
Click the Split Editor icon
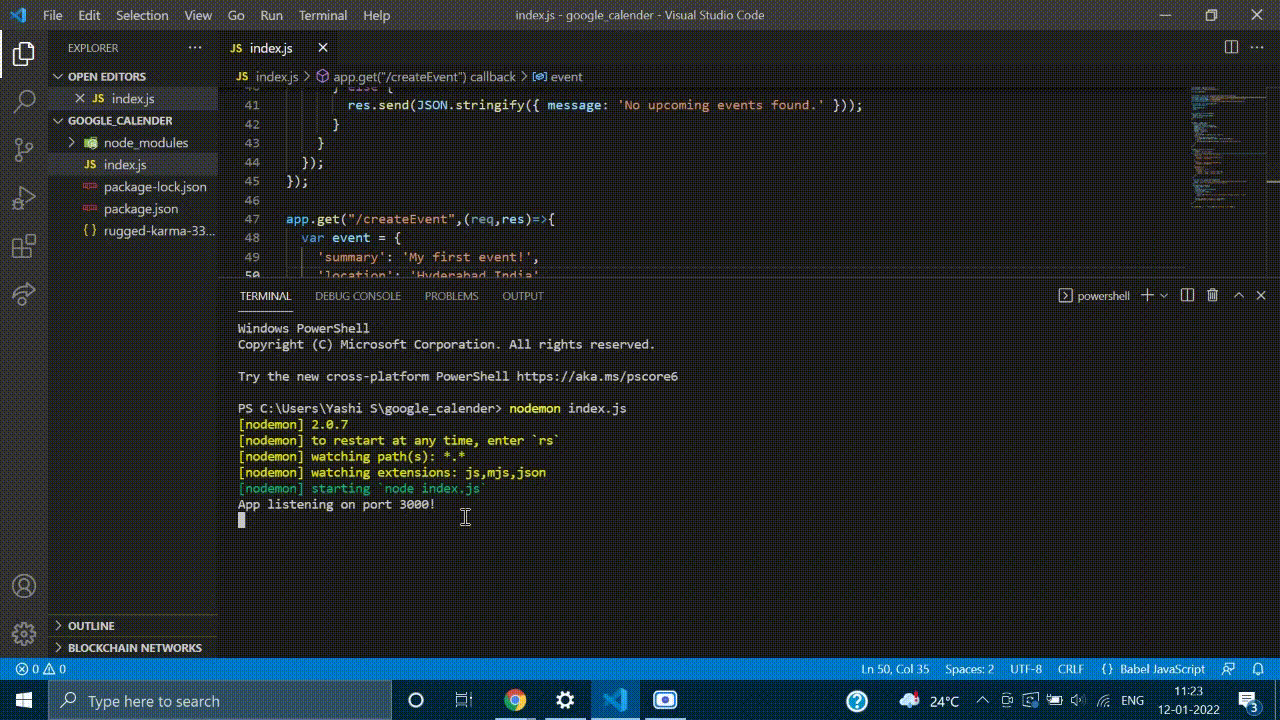1231,48
